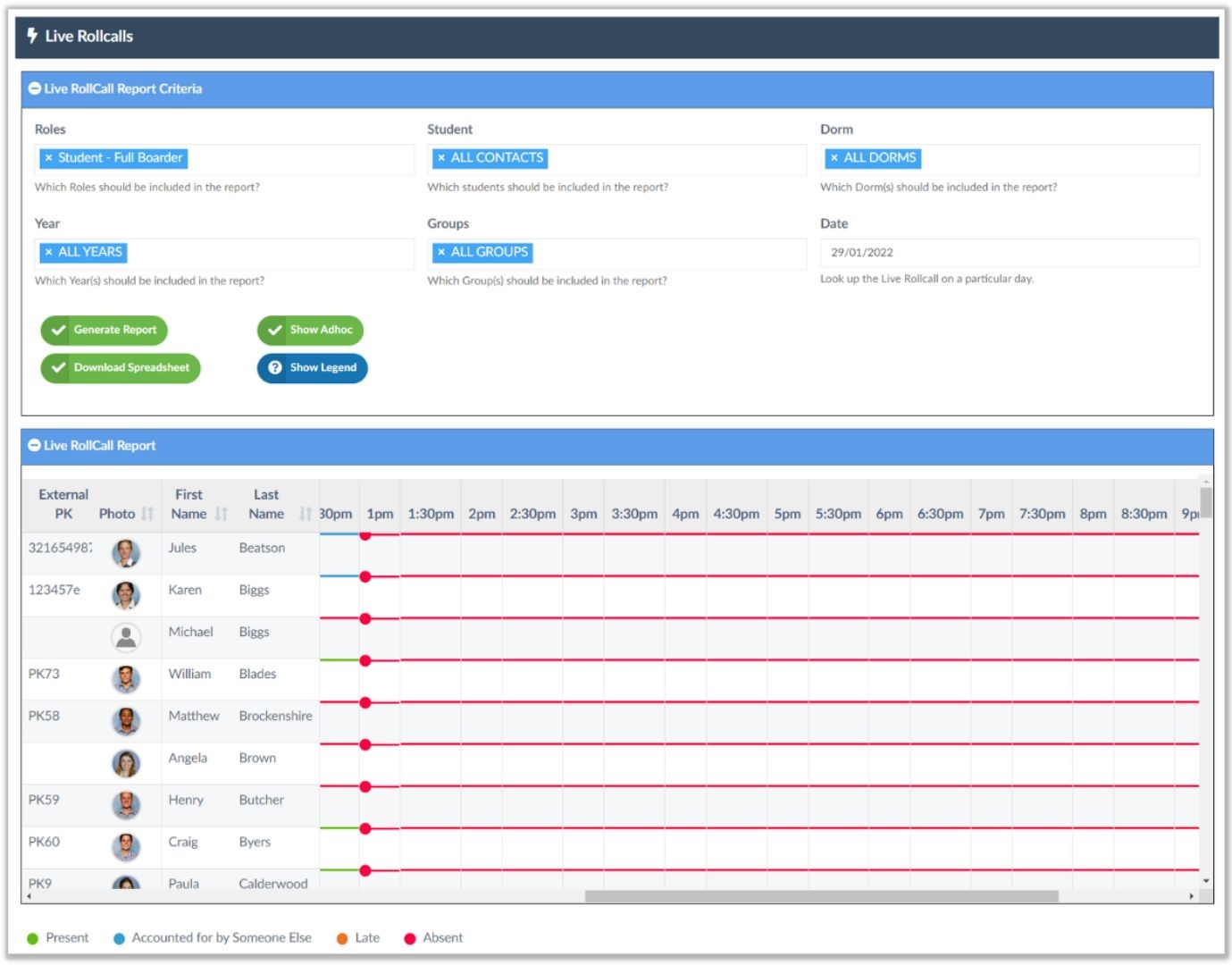Remove the ALL DORMS tag
The image size is (1232, 965).
[x=834, y=158]
